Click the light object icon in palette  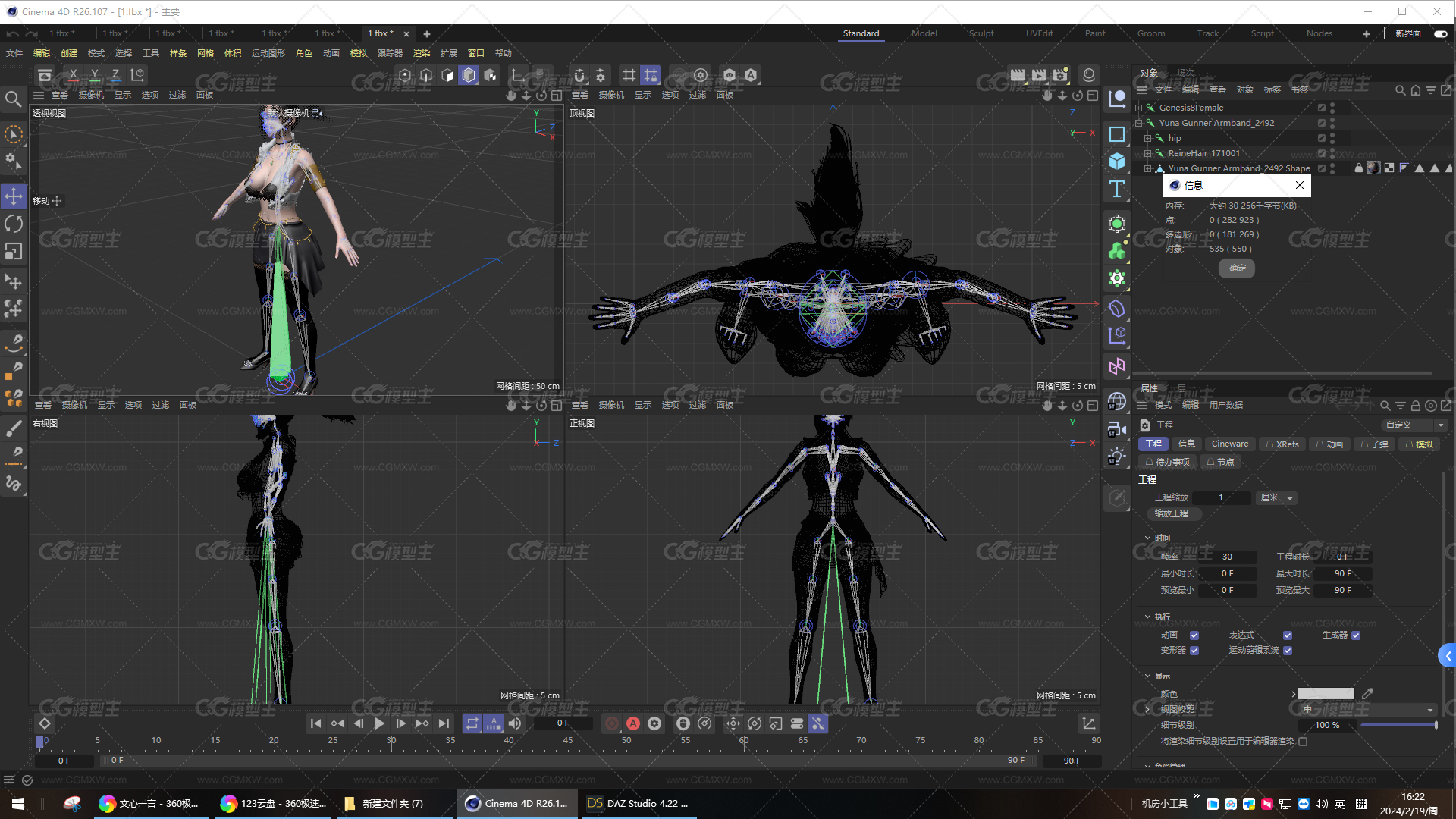[x=1117, y=457]
